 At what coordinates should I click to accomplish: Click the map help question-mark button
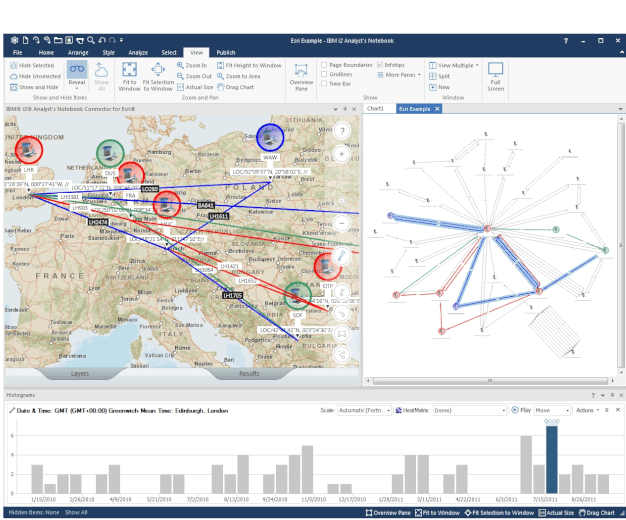coord(342,131)
